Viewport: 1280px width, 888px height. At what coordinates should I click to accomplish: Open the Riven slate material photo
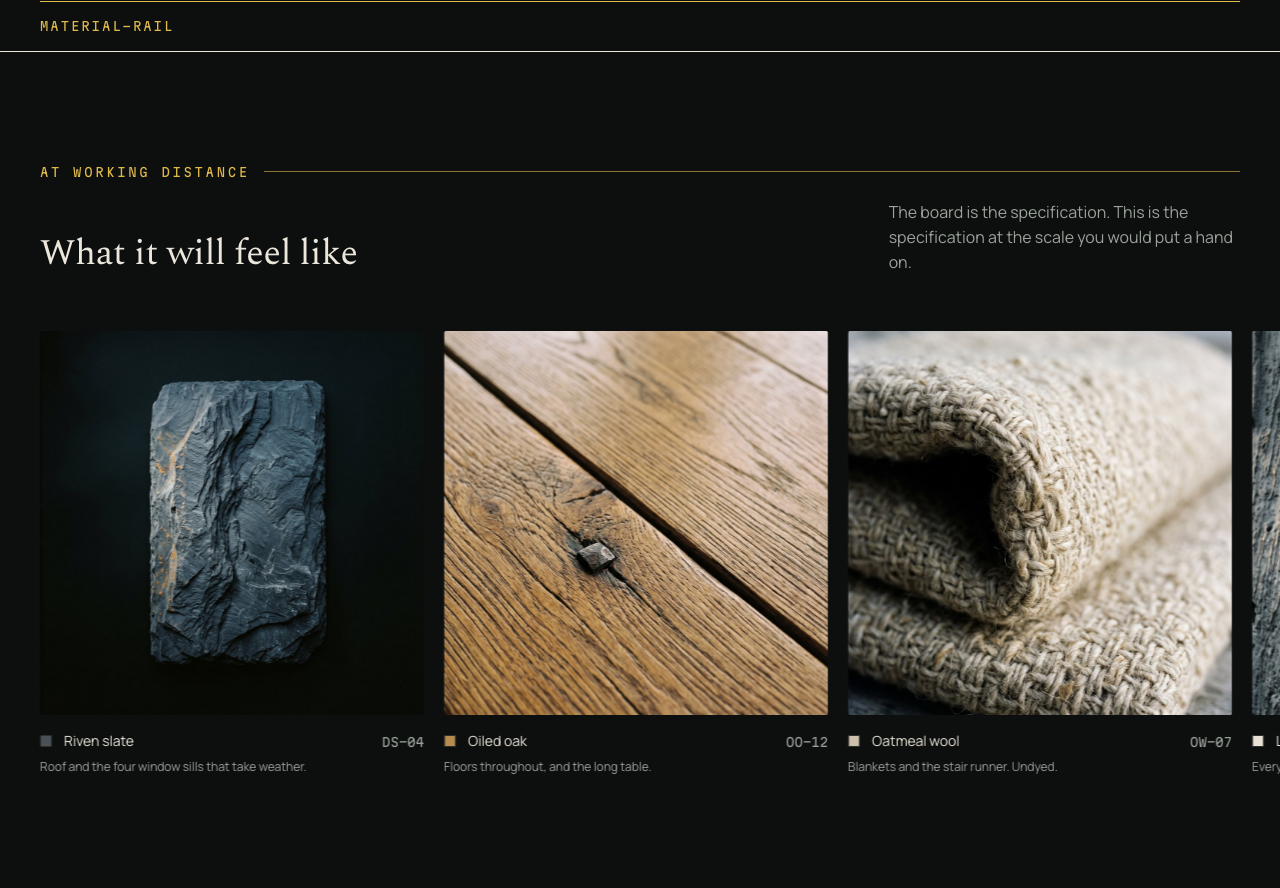(232, 523)
